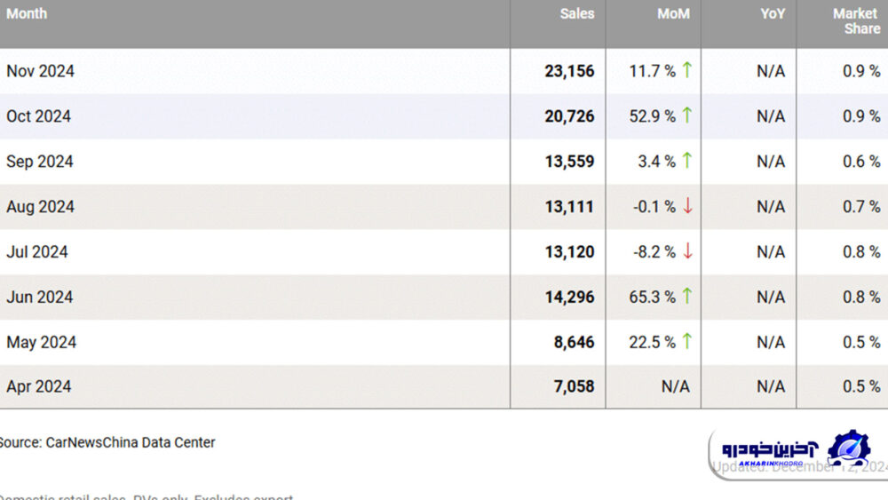Click the Persian Akharin Khodro logo text
The image size is (888, 500).
[770, 446]
